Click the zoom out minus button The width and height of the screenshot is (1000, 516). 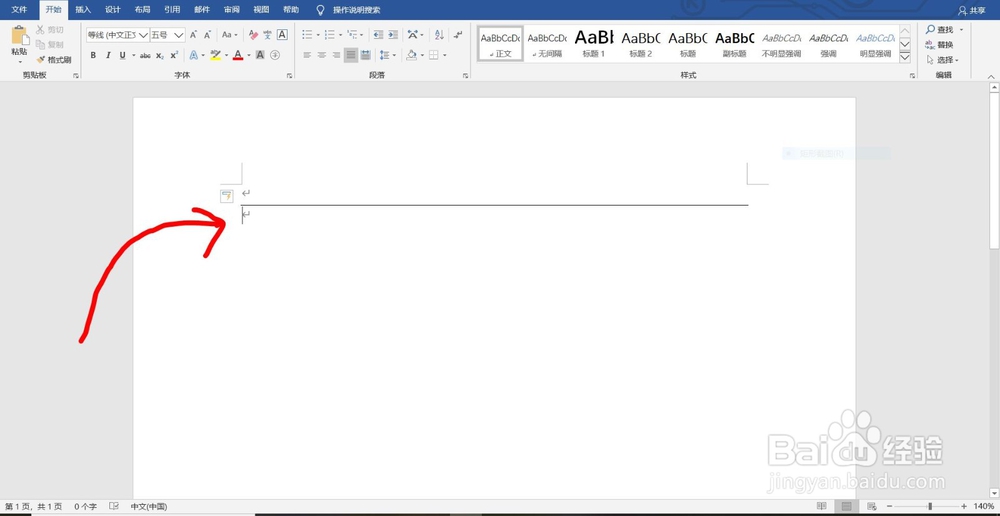(x=888, y=506)
